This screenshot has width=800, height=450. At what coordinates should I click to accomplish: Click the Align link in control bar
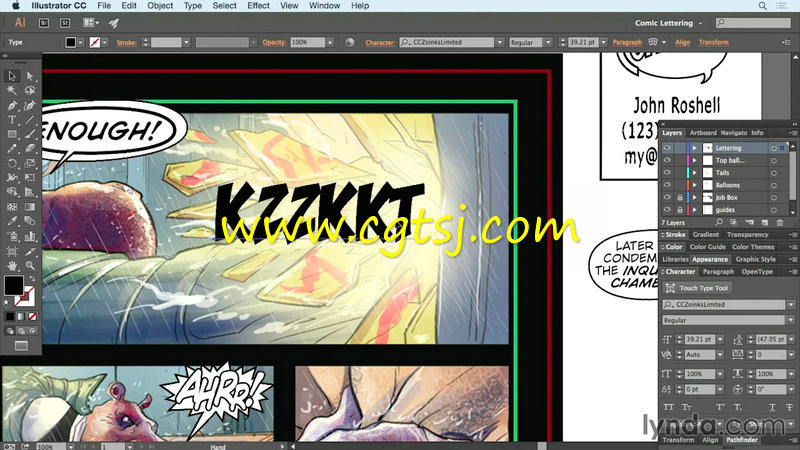point(683,42)
